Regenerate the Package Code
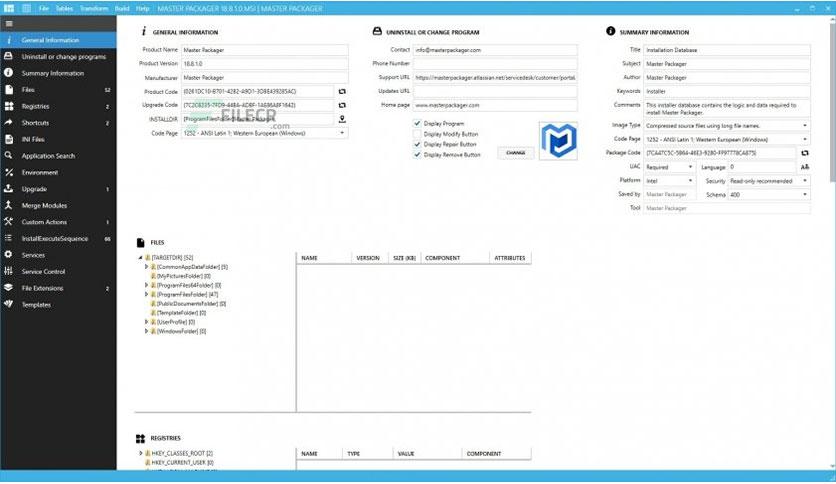This screenshot has width=836, height=484. pyautogui.click(x=805, y=153)
